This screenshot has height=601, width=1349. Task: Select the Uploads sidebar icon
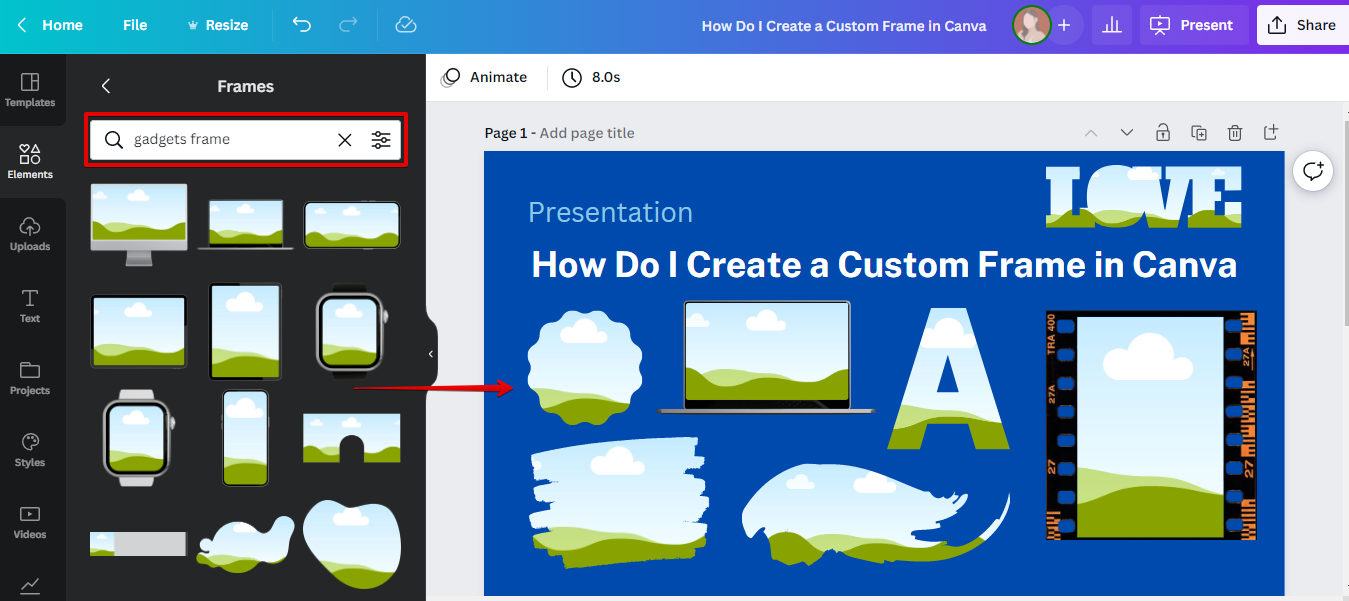30,232
